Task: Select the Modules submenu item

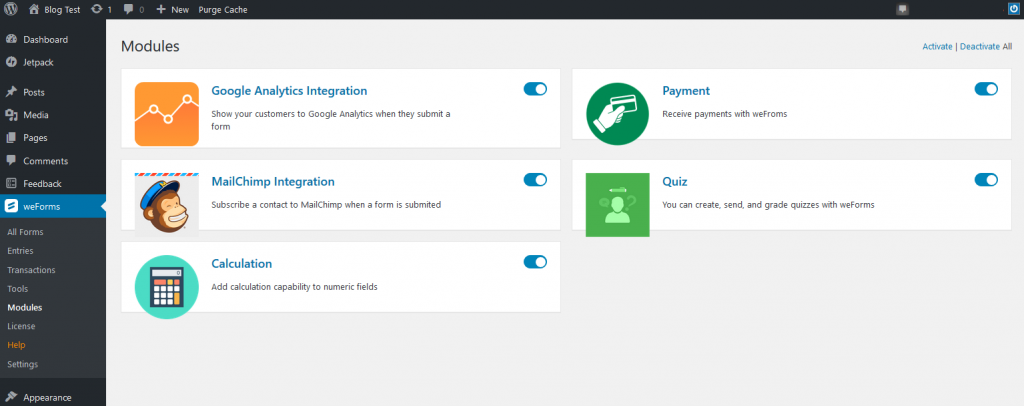Action: coord(25,307)
